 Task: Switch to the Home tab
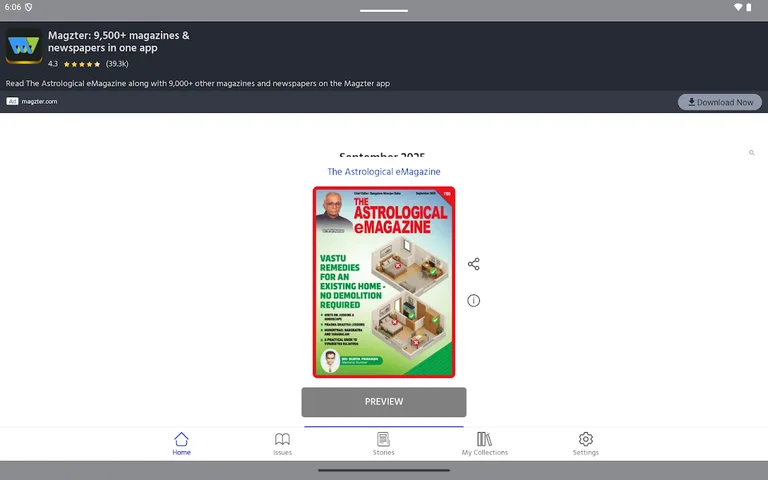181,444
